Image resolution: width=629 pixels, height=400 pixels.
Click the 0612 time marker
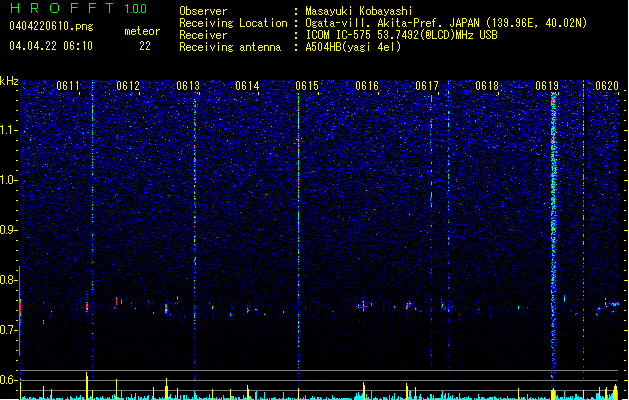(128, 86)
